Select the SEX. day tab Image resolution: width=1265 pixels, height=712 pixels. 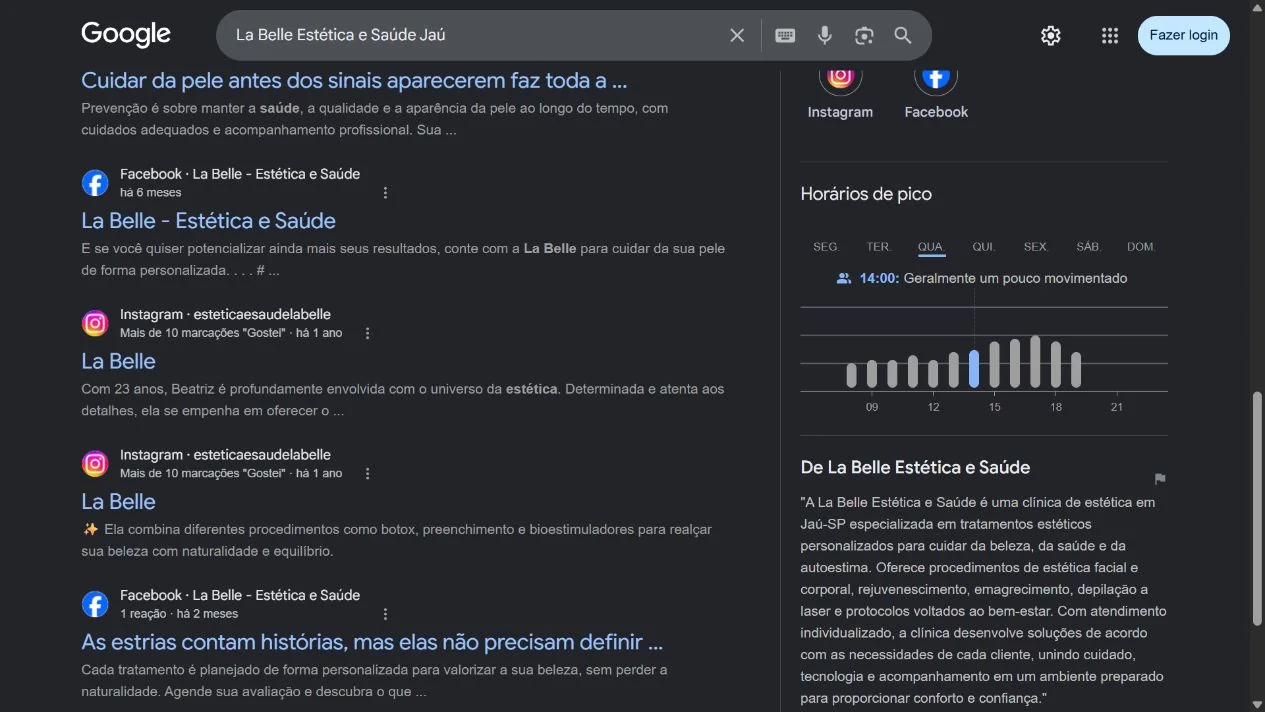click(x=1036, y=247)
